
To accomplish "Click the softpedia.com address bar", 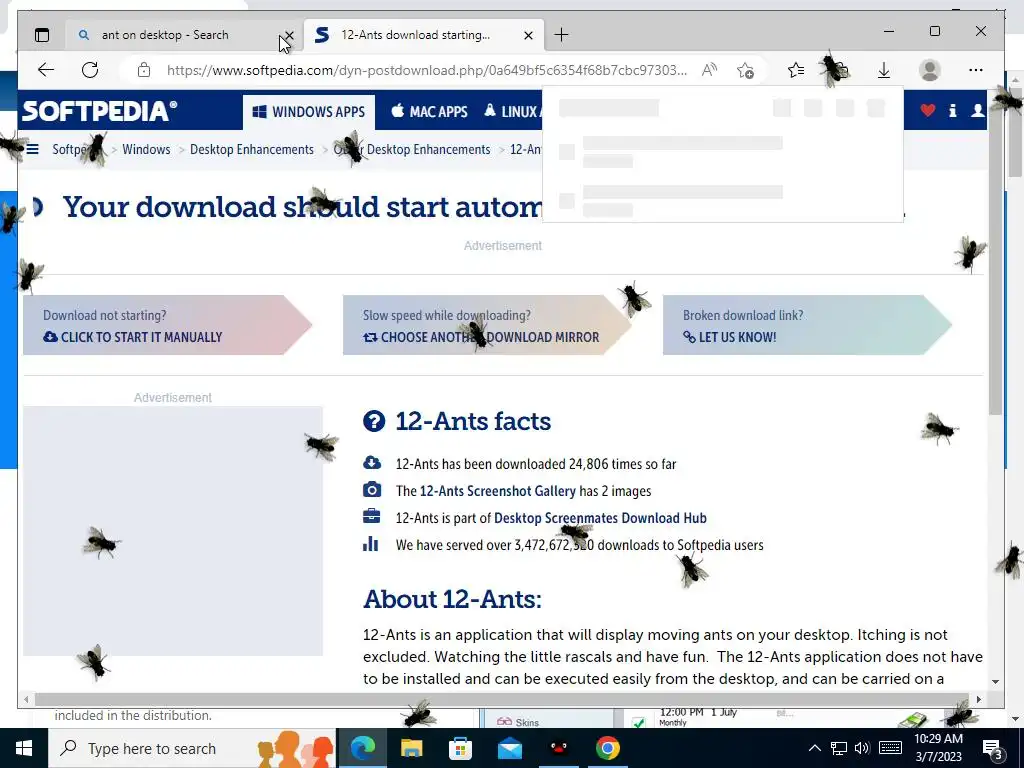I will pos(426,70).
